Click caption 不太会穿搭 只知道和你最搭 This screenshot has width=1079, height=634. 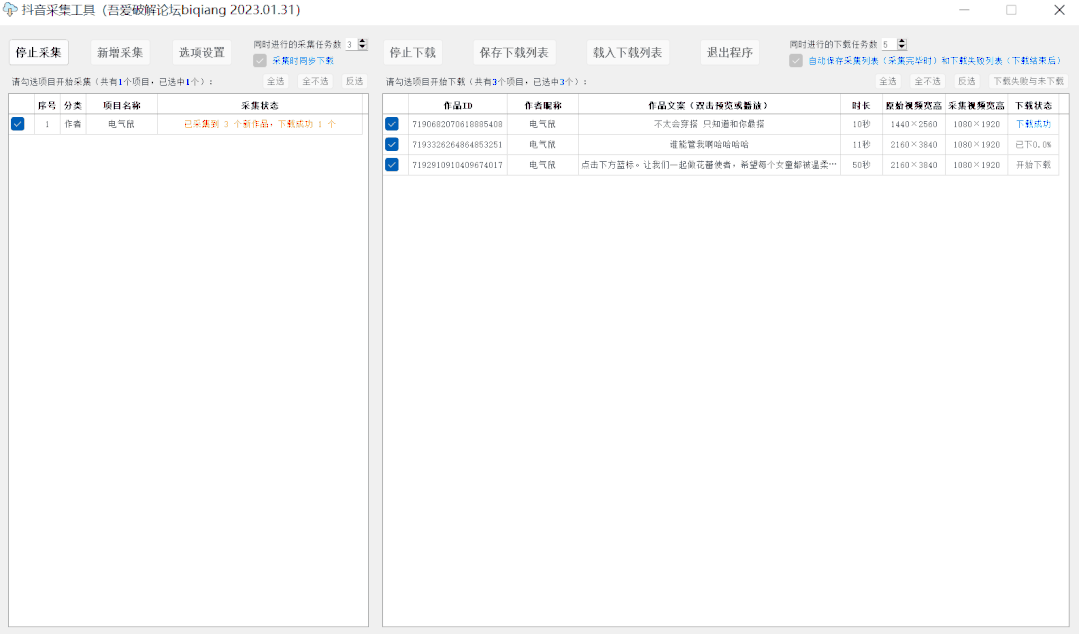(709, 124)
